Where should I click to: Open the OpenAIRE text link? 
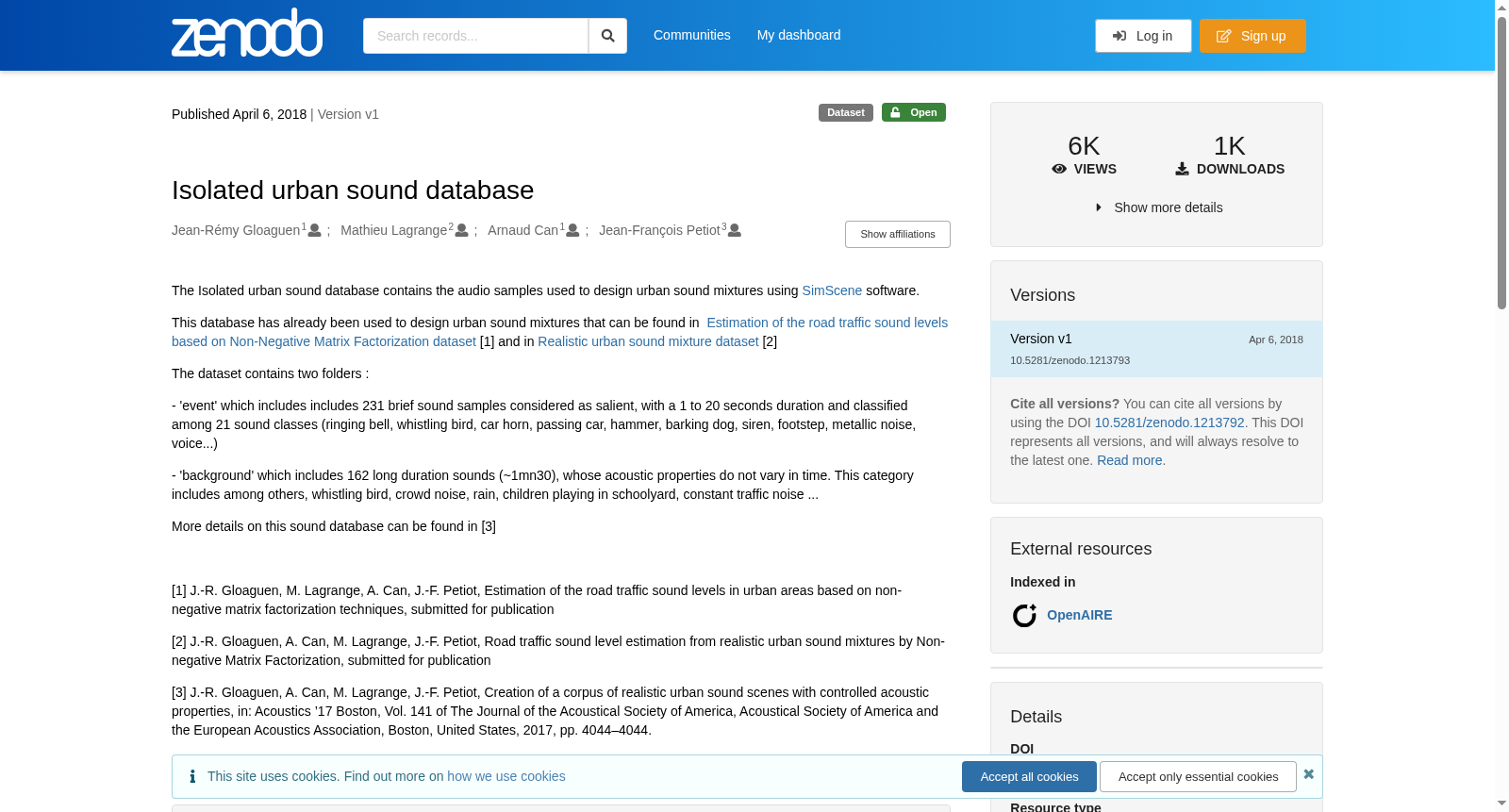pyautogui.click(x=1080, y=615)
